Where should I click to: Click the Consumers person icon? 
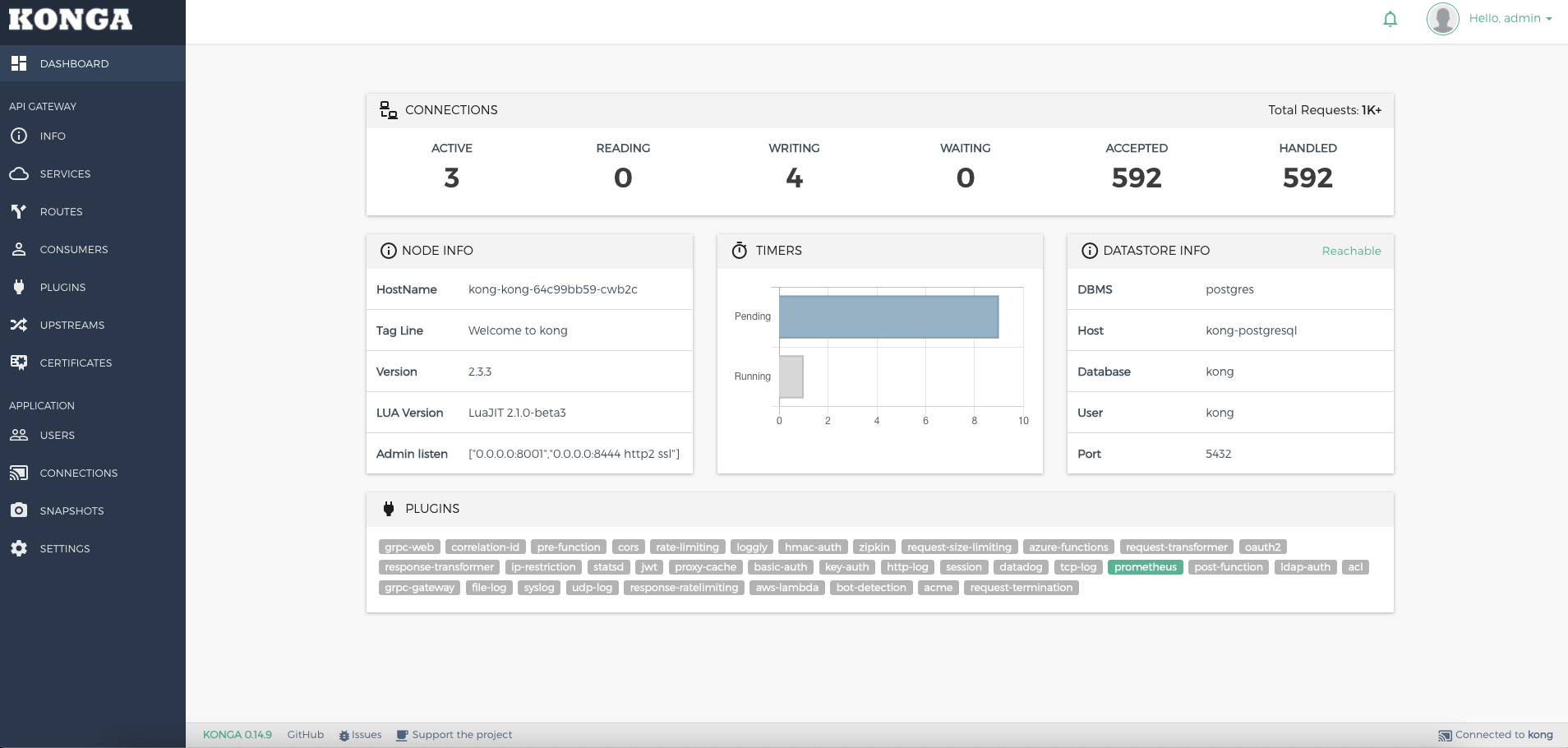19,249
